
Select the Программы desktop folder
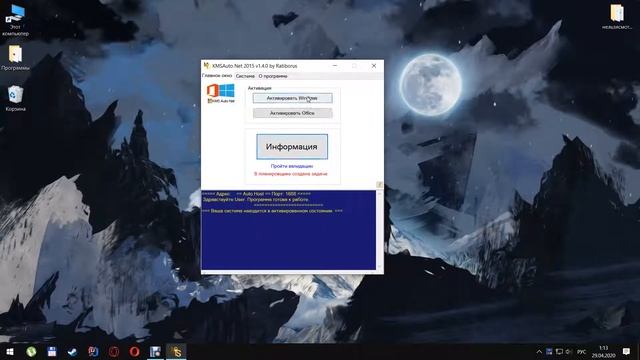15,58
